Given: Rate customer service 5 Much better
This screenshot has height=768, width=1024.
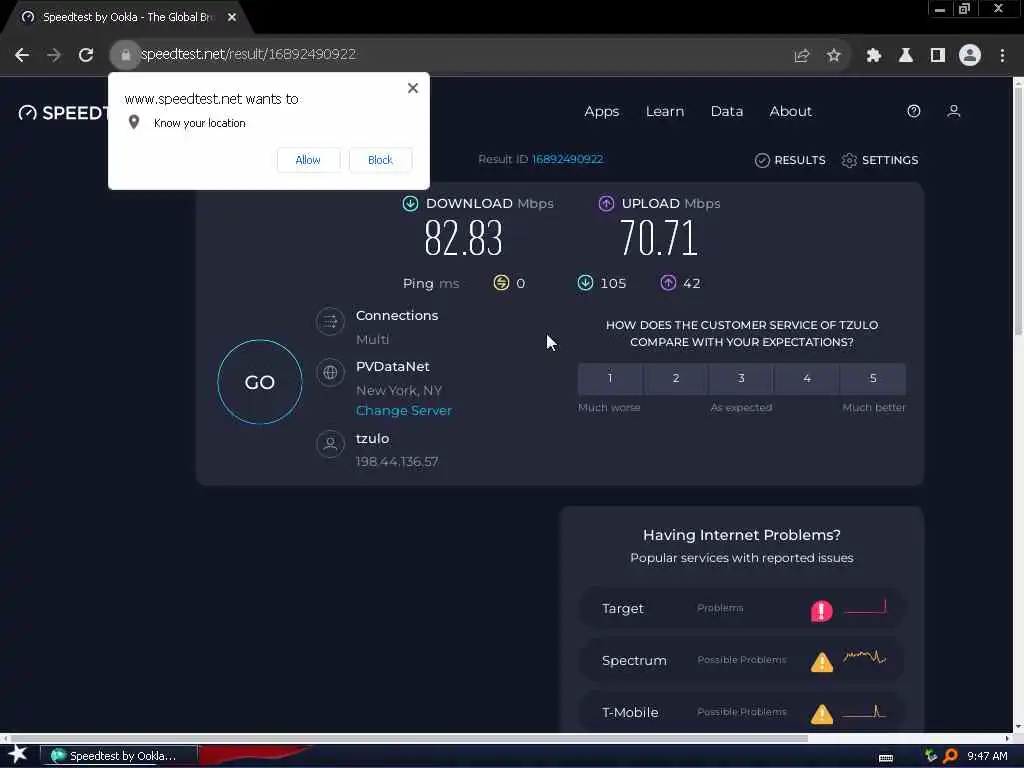Looking at the screenshot, I should coord(873,379).
